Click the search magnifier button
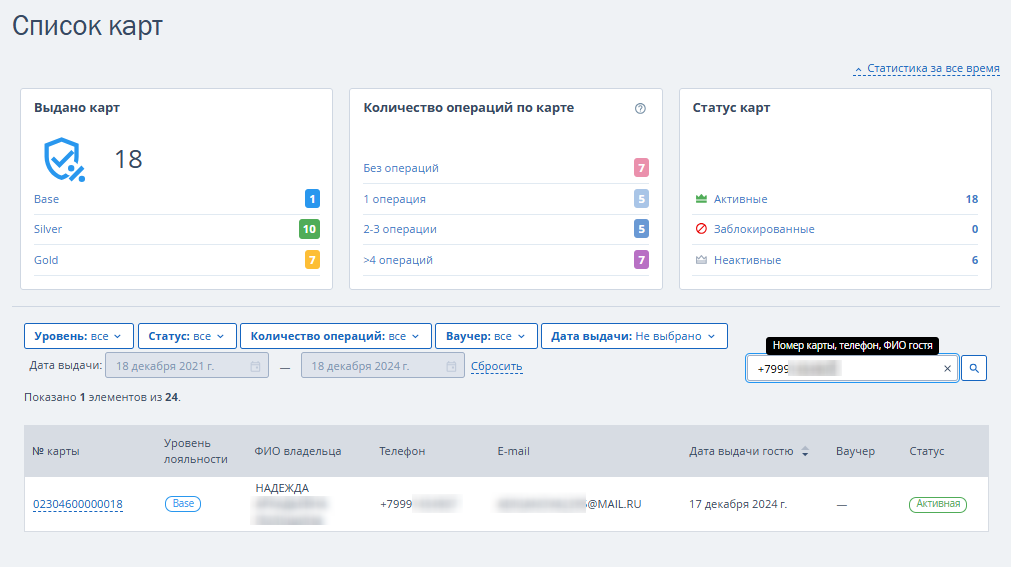Viewport: 1011px width, 567px height. (x=974, y=368)
